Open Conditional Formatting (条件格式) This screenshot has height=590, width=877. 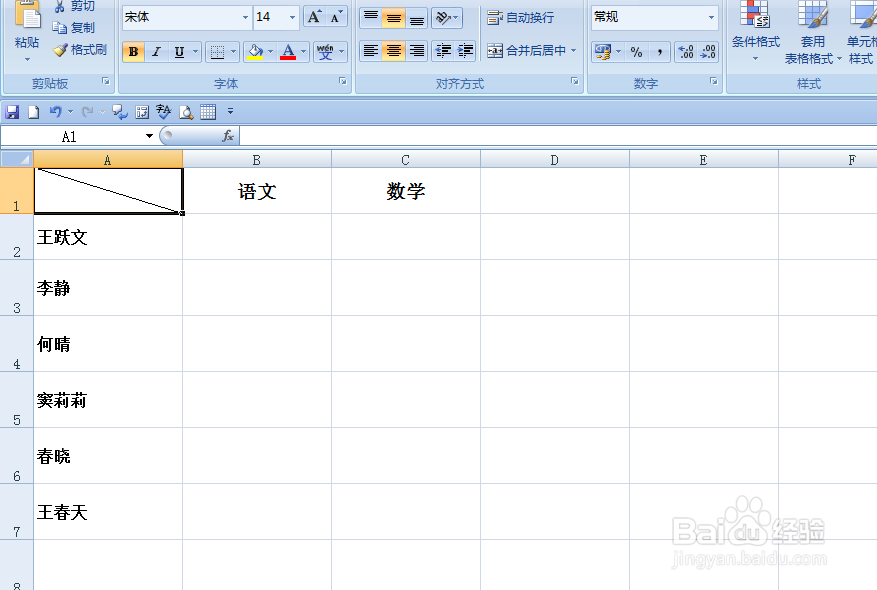[x=755, y=31]
